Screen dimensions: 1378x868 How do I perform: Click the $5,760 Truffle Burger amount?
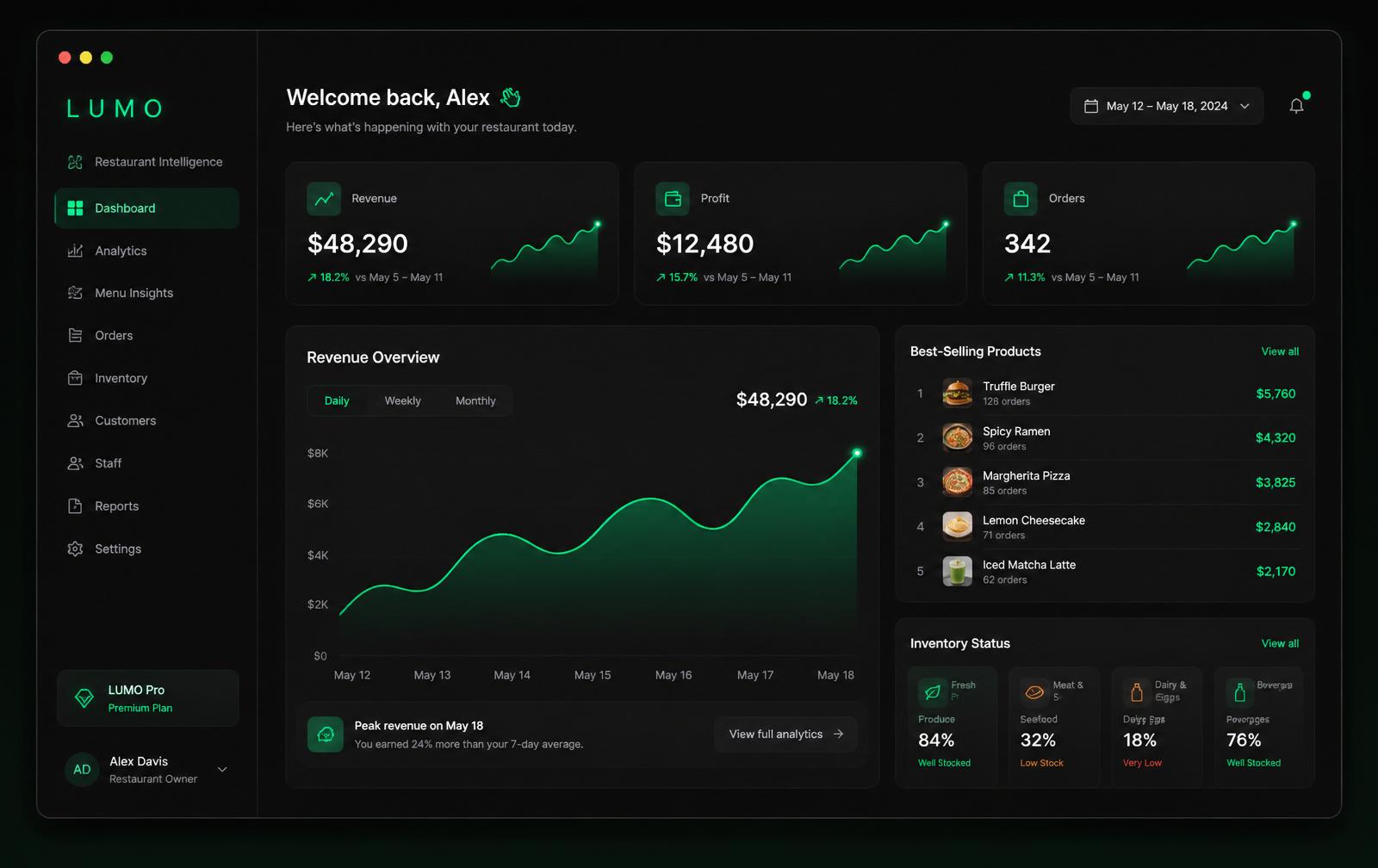pyautogui.click(x=1276, y=394)
